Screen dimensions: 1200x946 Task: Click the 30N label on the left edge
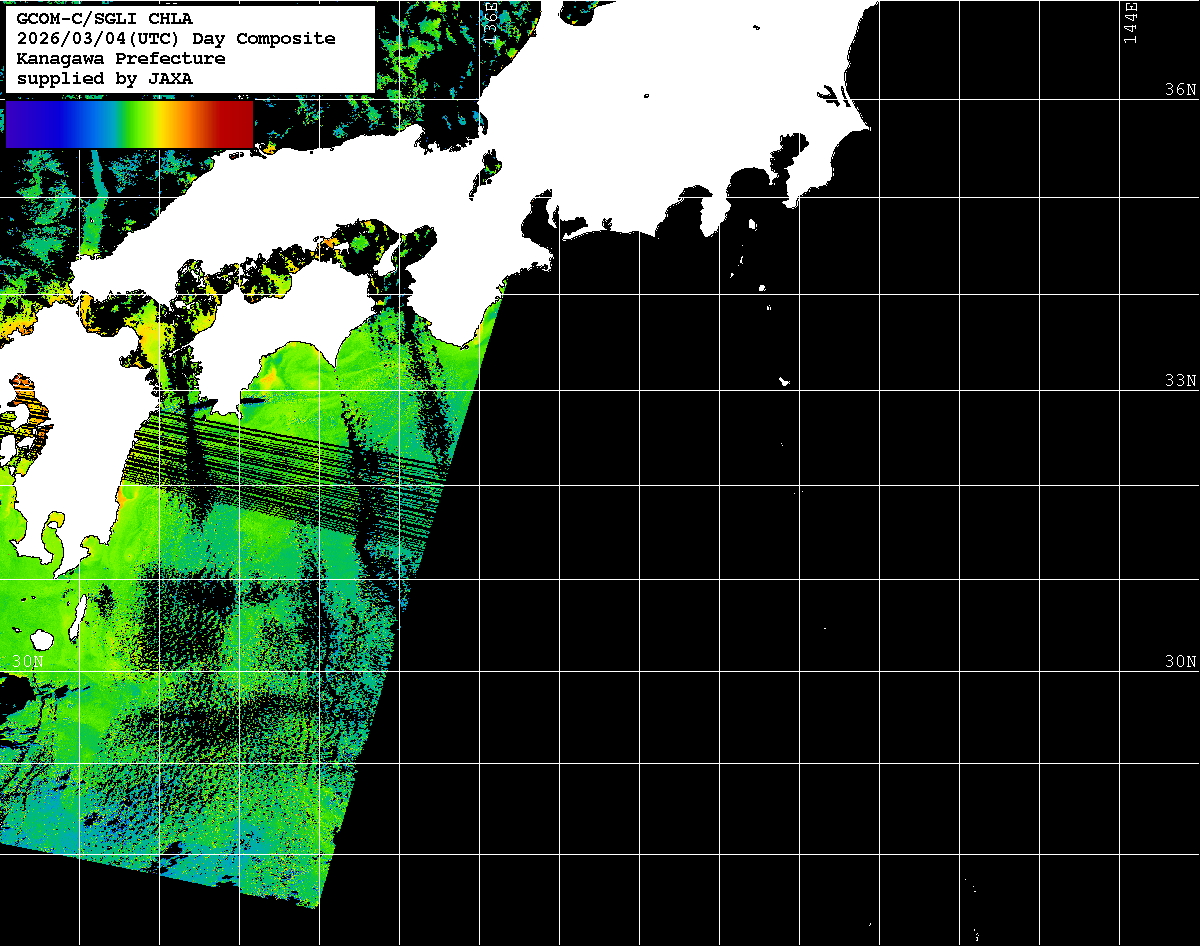coord(28,662)
